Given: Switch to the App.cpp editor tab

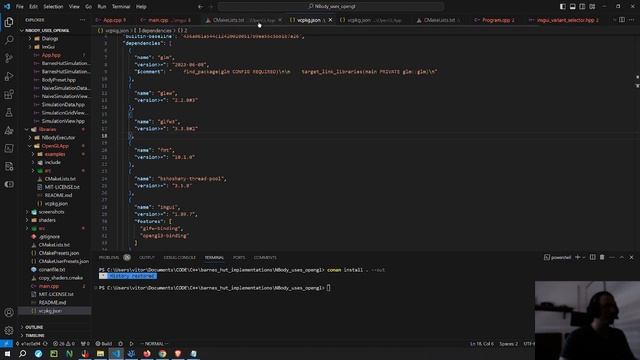Looking at the screenshot, I should pyautogui.click(x=112, y=20).
